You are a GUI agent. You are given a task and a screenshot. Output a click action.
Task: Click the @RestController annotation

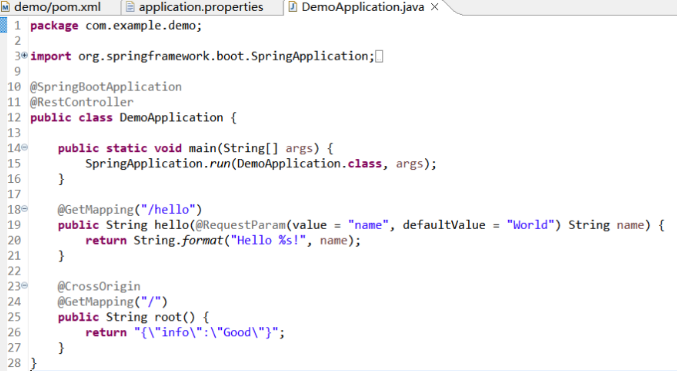pos(82,102)
